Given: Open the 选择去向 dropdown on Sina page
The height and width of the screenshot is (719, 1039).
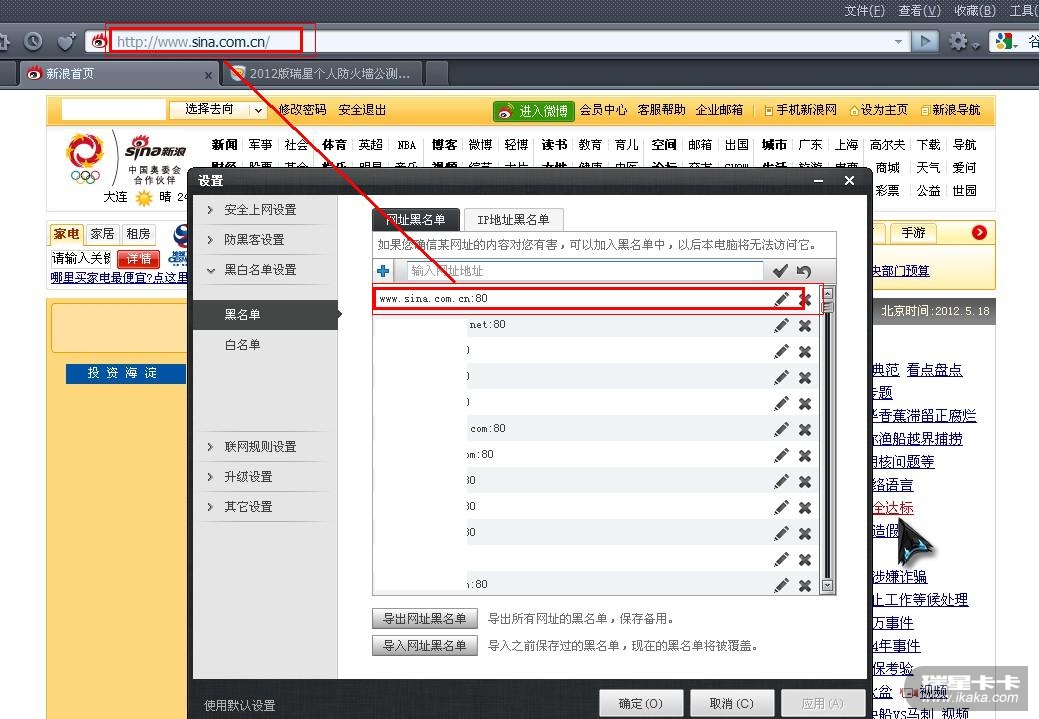Looking at the screenshot, I should (219, 110).
